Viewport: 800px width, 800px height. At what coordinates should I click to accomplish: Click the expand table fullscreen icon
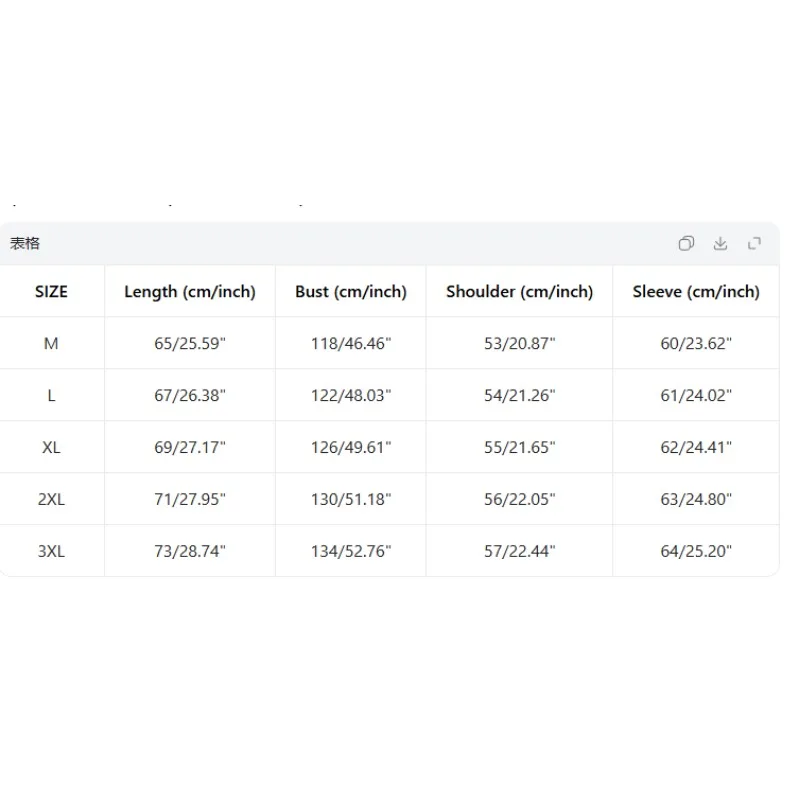coord(754,243)
